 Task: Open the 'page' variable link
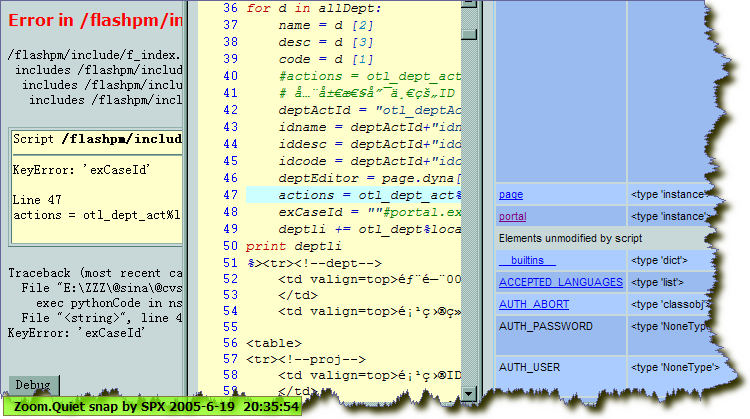[x=510, y=194]
